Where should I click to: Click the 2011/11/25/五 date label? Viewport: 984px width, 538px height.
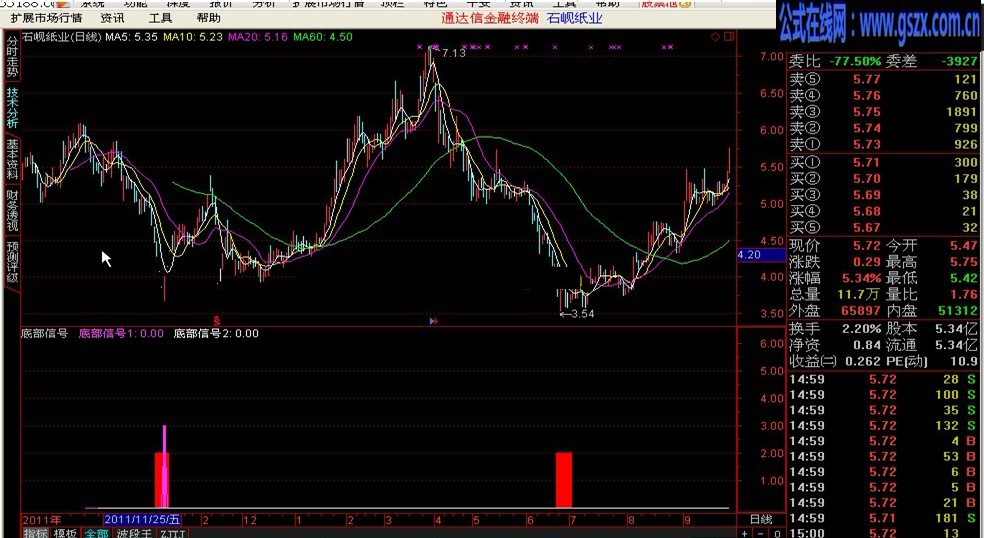point(142,519)
